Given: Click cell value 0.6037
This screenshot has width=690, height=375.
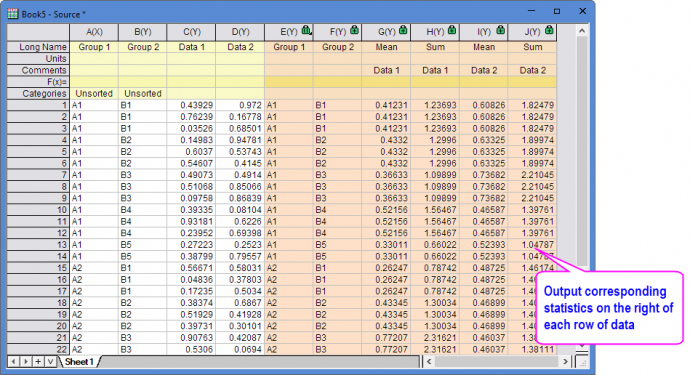Looking at the screenshot, I should click(x=191, y=151).
